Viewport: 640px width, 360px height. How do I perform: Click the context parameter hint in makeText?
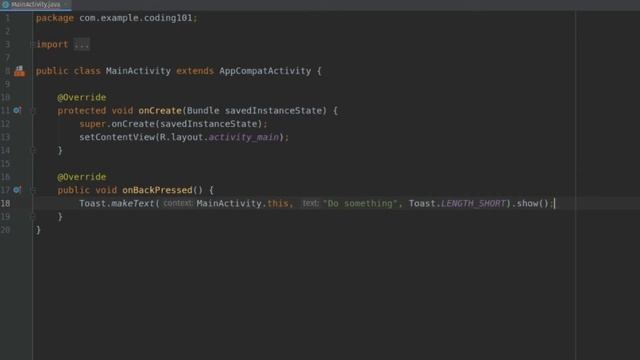[178, 203]
